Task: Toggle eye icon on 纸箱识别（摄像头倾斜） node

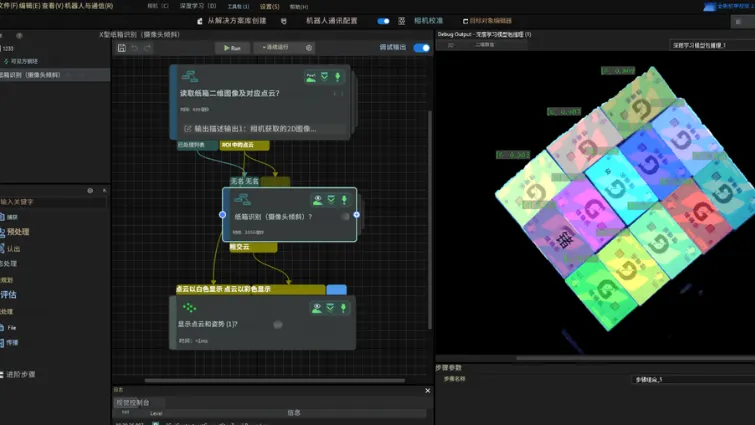Action: click(318, 200)
